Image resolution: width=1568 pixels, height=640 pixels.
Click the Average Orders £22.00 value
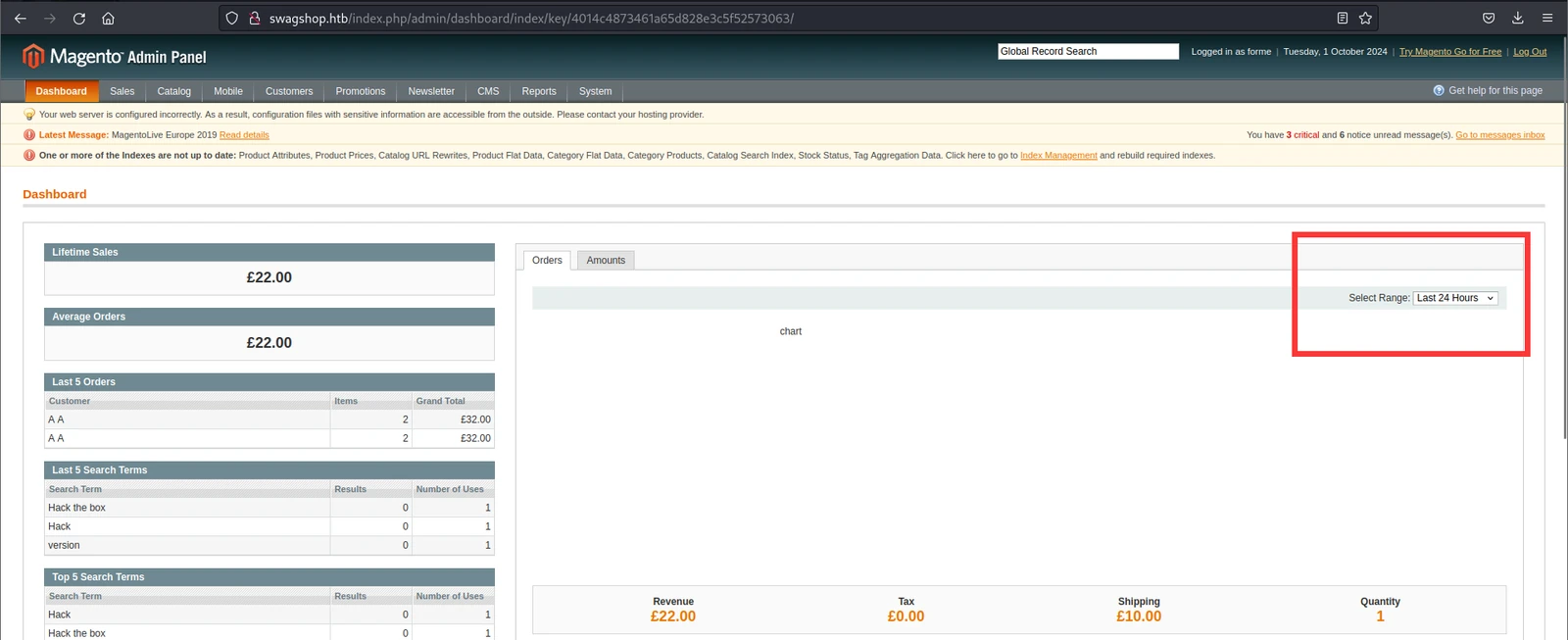269,343
